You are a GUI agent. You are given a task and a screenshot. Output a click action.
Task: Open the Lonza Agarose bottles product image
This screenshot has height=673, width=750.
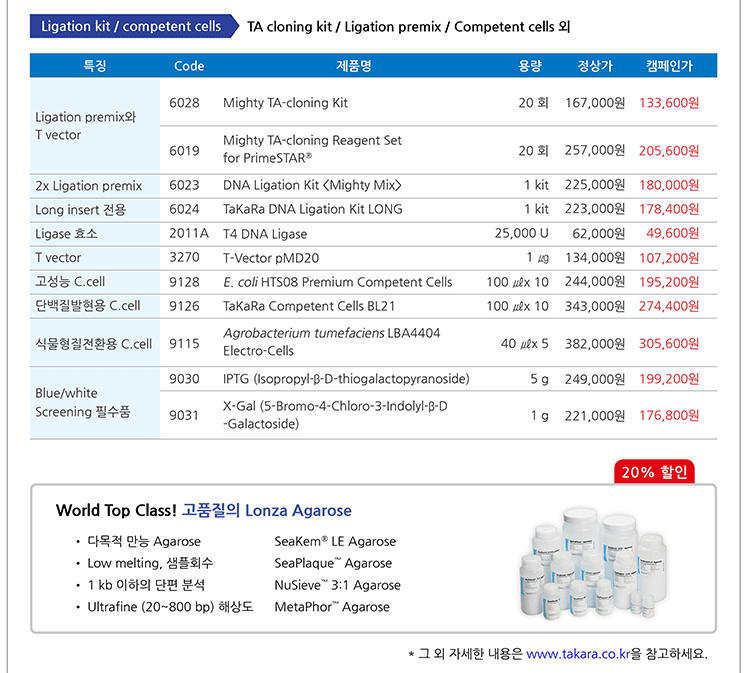point(593,564)
